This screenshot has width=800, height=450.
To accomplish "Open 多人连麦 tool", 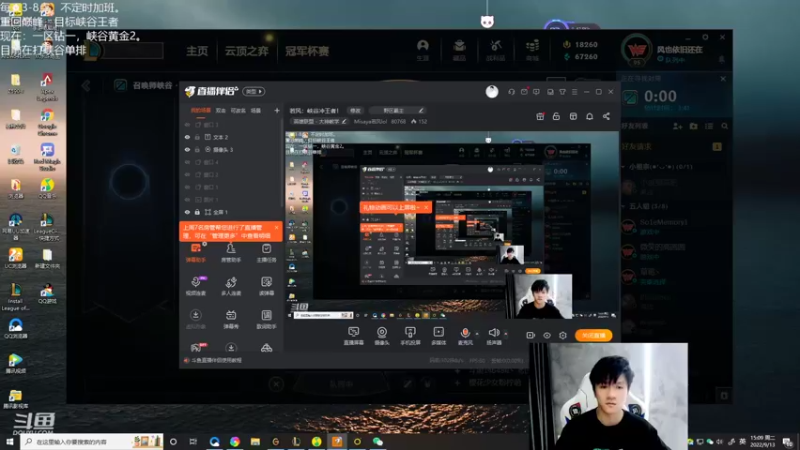I will [231, 286].
